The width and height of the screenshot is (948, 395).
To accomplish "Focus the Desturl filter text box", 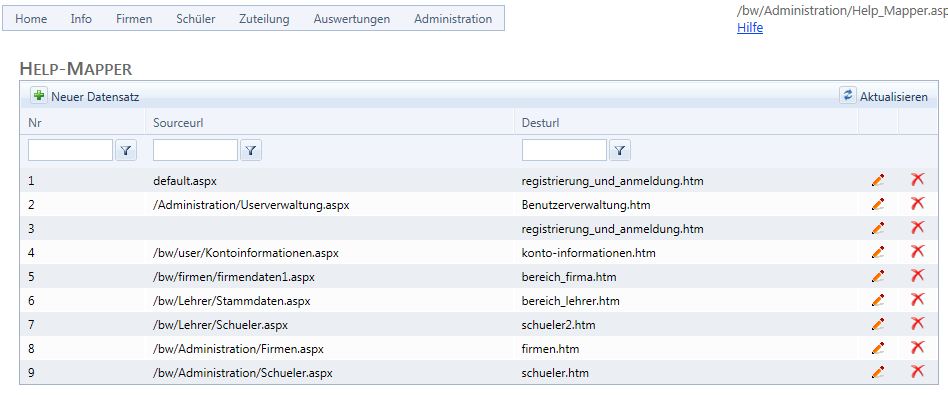I will 564,150.
